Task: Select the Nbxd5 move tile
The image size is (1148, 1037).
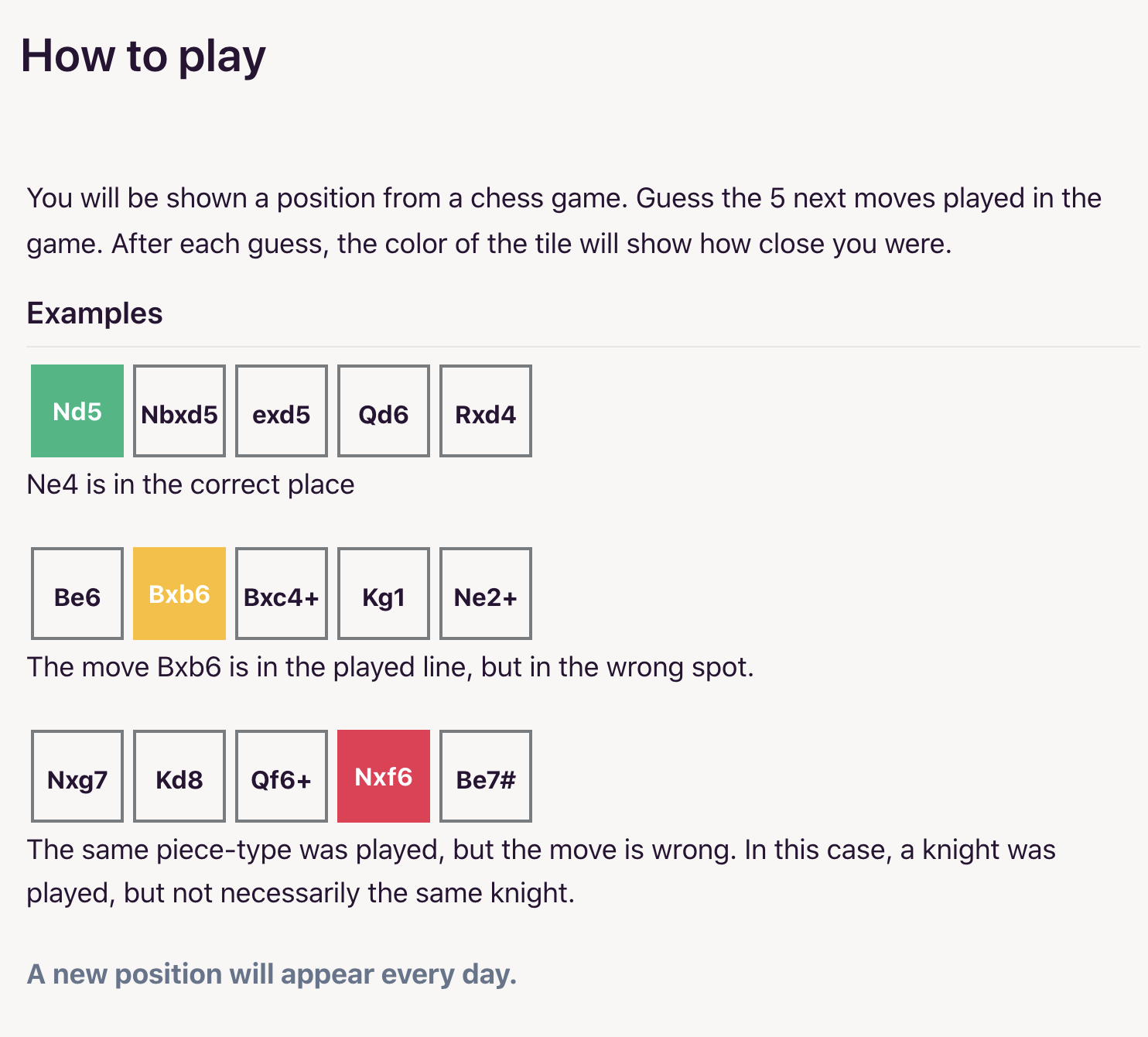Action: click(179, 411)
